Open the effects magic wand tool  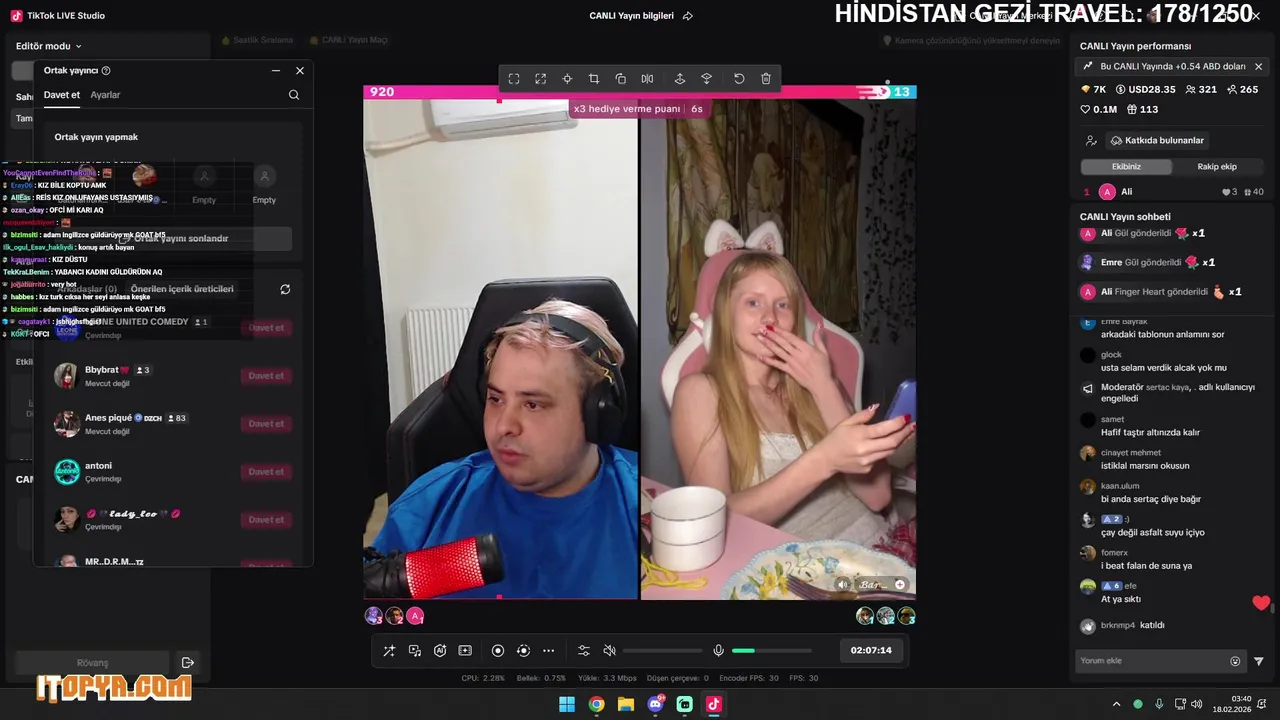389,651
